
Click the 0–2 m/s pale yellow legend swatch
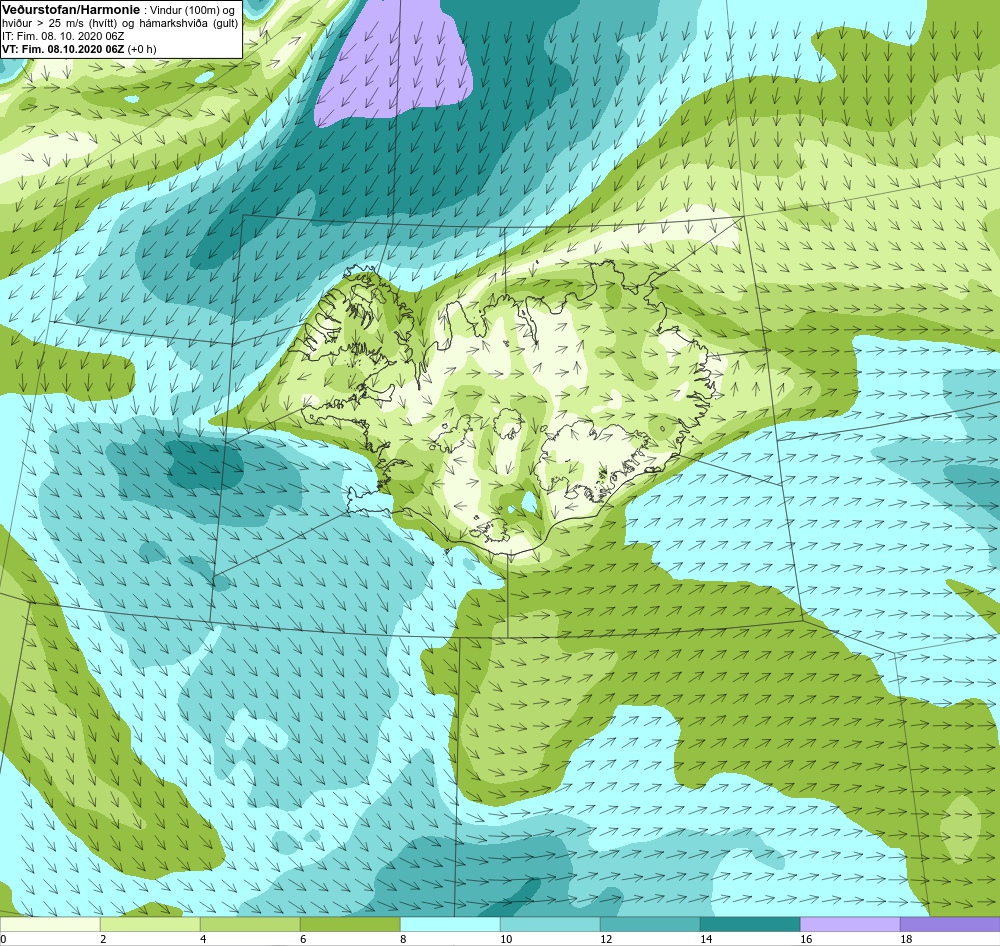50,924
